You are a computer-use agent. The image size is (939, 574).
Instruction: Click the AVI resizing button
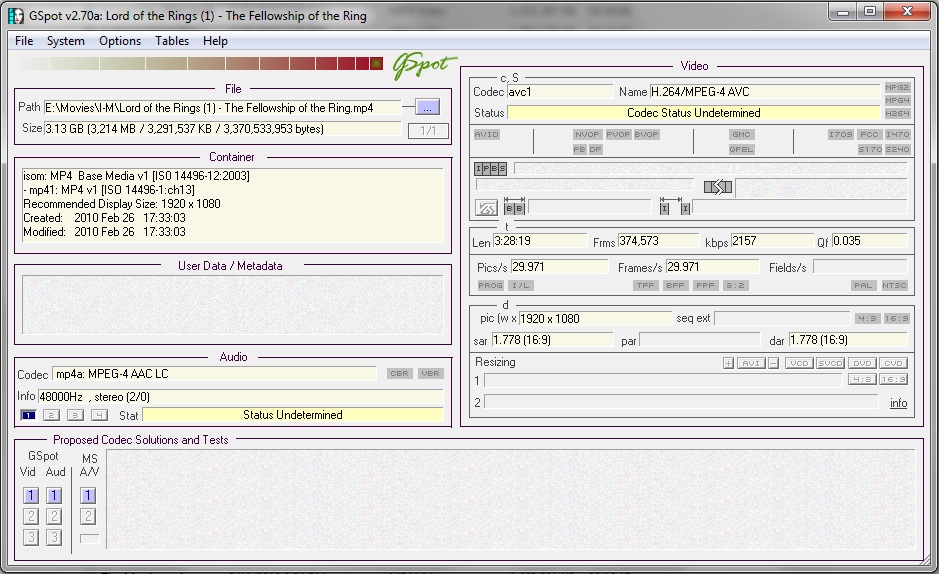click(x=751, y=363)
